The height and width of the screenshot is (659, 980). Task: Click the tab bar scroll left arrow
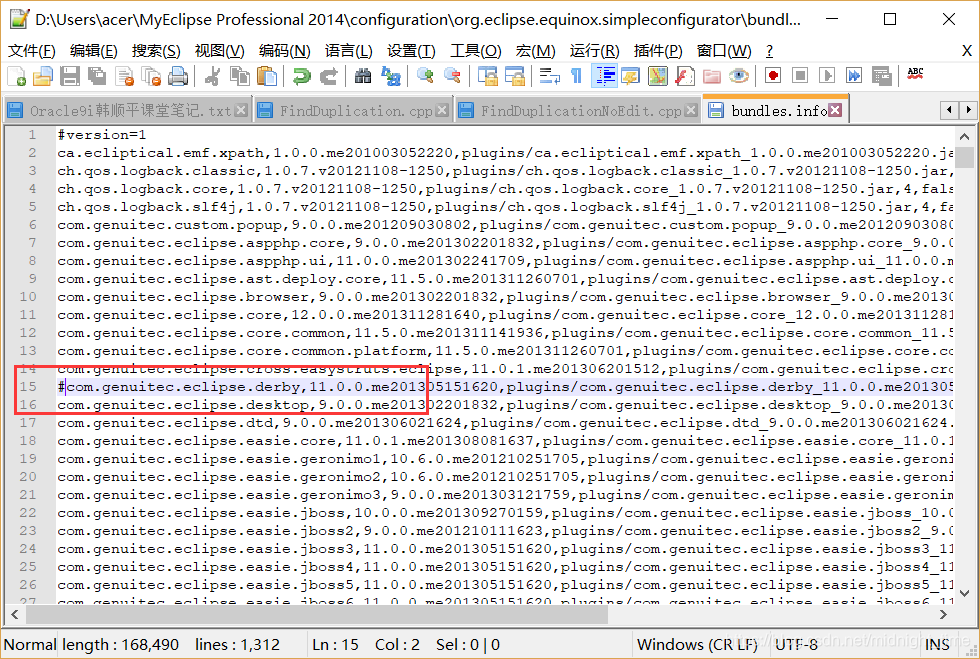point(949,111)
